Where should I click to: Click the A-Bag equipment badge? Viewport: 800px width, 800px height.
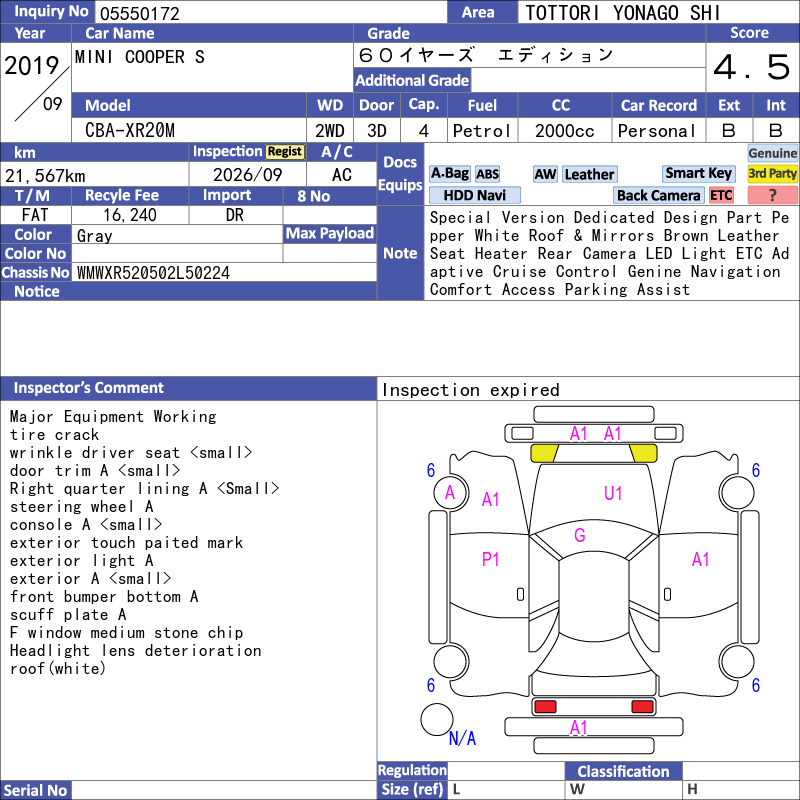click(x=449, y=174)
